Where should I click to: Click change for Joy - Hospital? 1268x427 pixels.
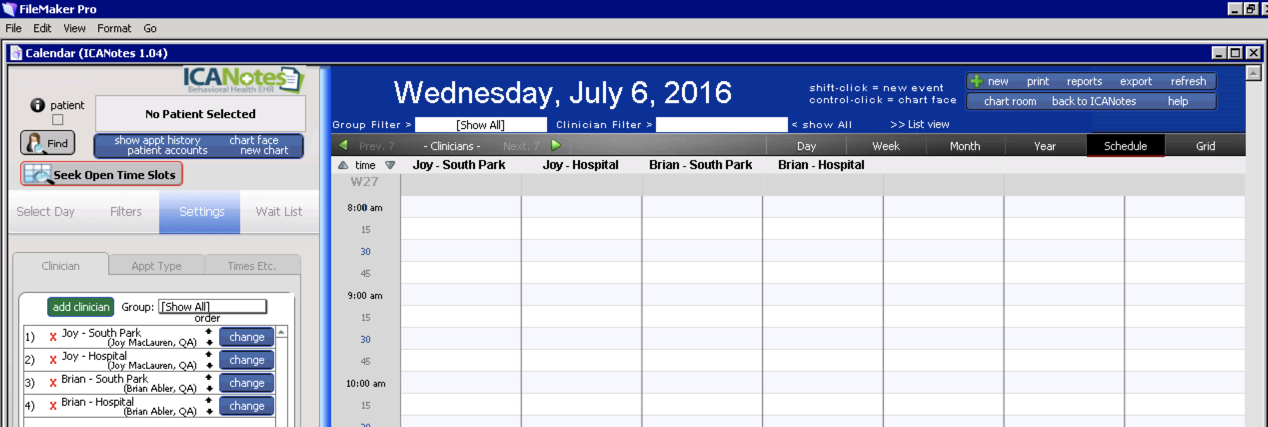(x=246, y=360)
